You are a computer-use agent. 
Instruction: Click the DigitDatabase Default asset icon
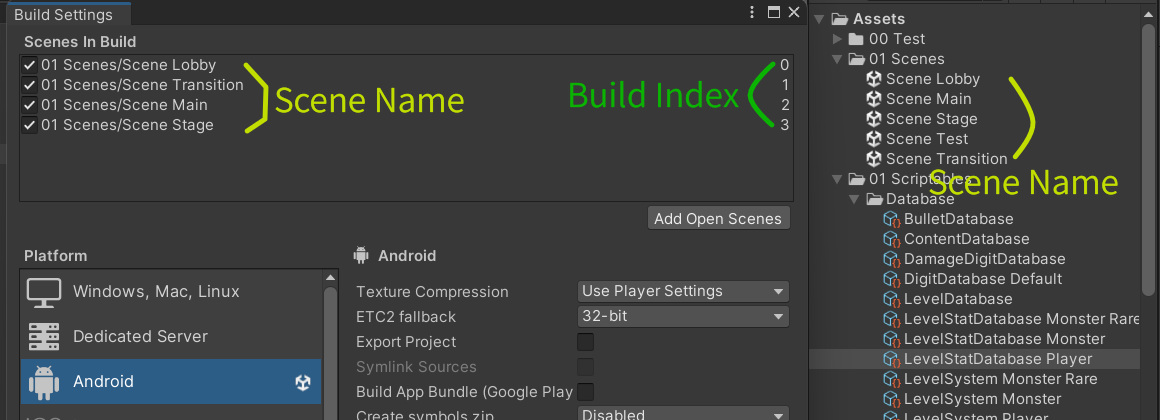(891, 279)
